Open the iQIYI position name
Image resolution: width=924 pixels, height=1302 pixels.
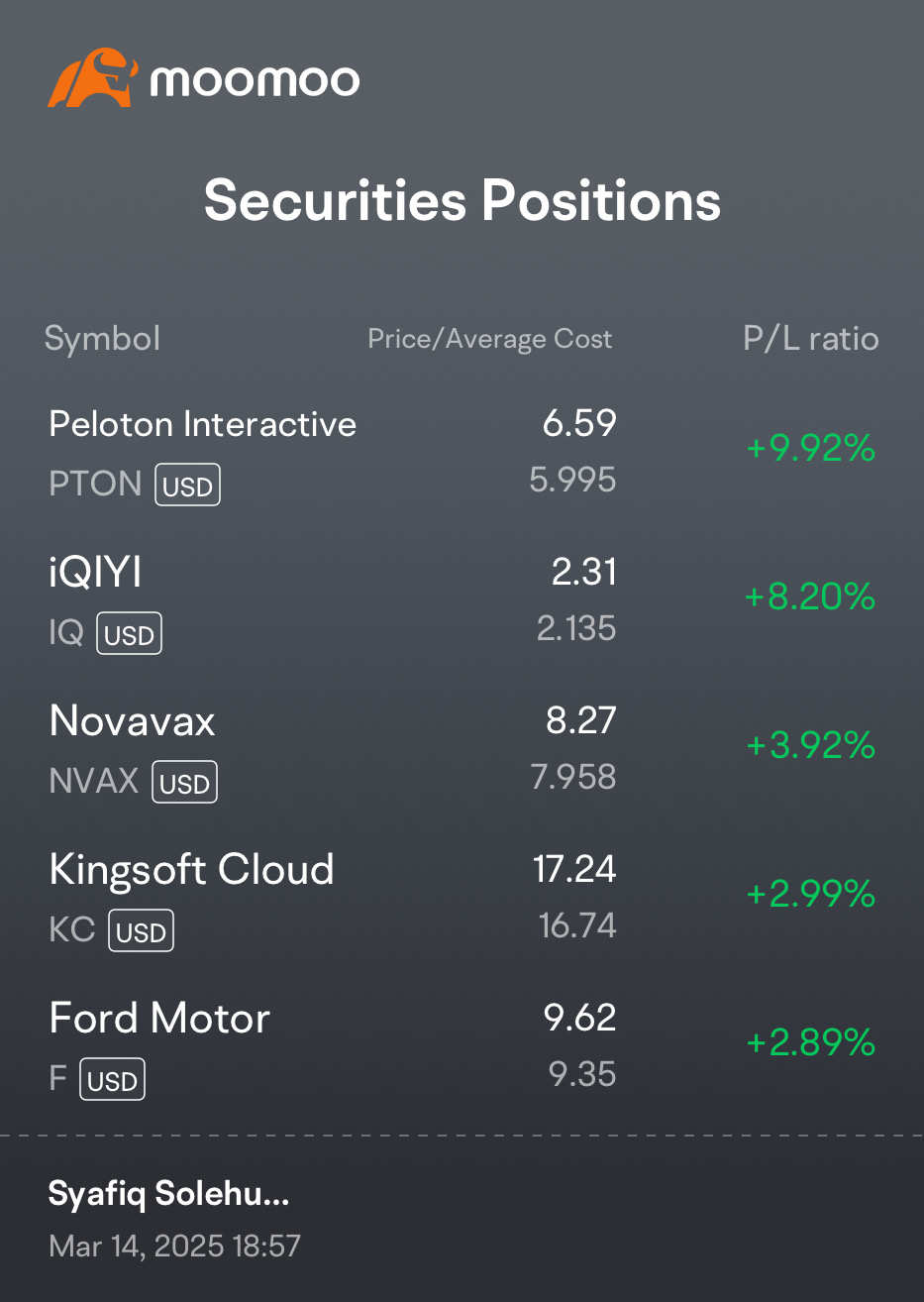95,572
